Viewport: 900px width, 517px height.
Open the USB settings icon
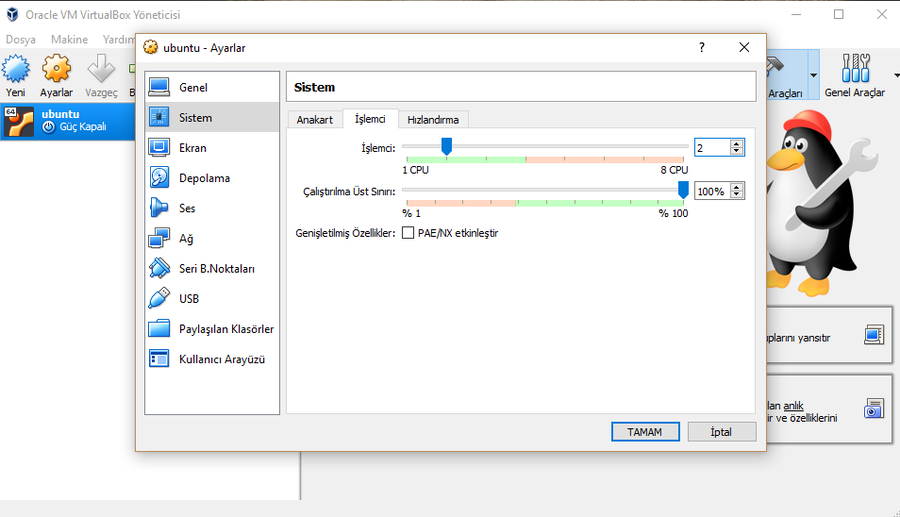[159, 299]
